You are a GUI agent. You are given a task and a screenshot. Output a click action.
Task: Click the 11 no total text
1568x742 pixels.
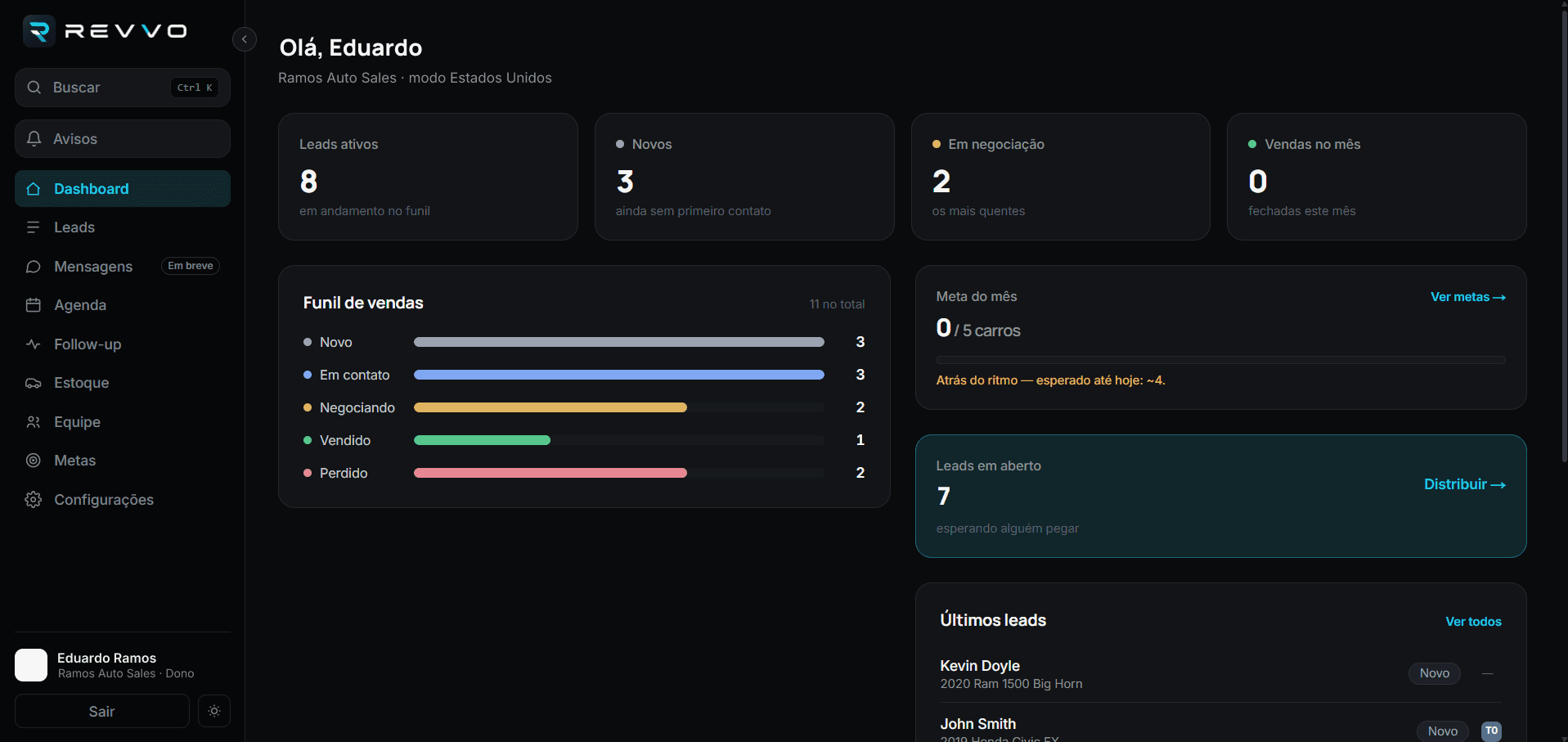coord(837,304)
